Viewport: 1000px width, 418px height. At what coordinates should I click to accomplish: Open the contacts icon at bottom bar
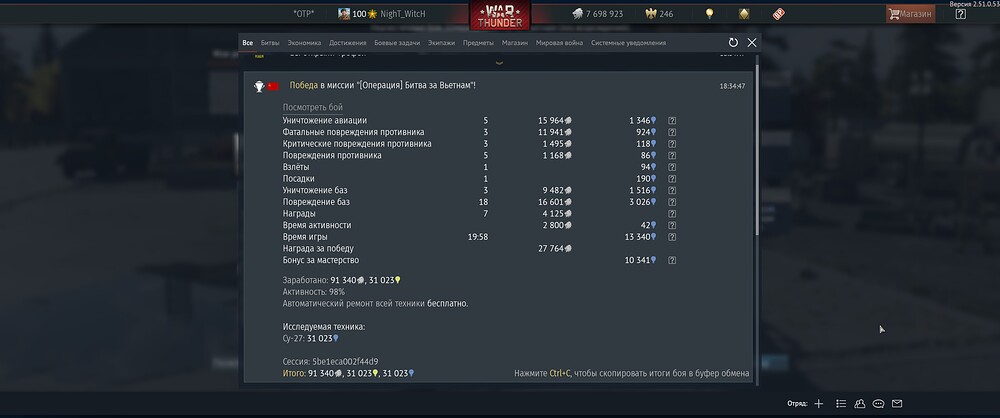[x=860, y=403]
